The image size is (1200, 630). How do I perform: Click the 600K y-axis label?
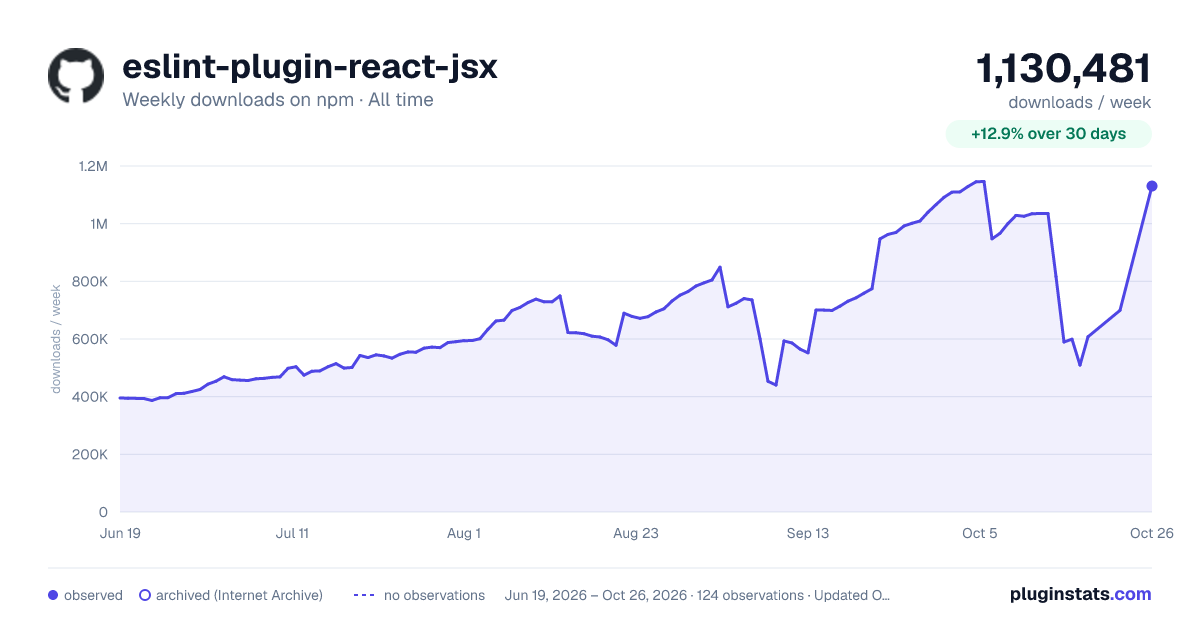tap(90, 339)
